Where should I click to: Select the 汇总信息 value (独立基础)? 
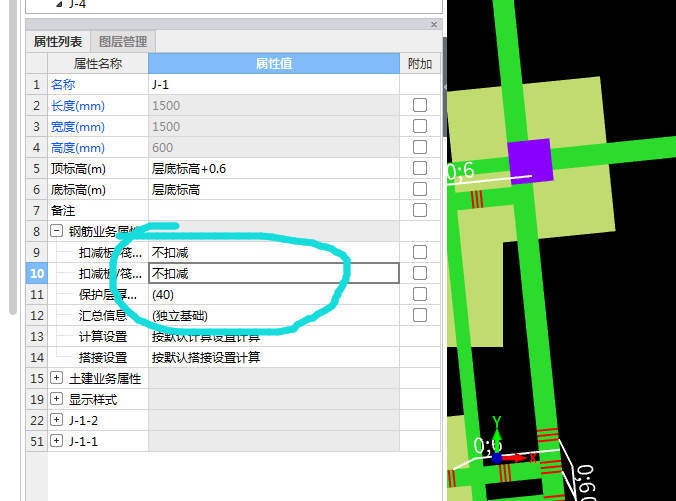tap(274, 316)
